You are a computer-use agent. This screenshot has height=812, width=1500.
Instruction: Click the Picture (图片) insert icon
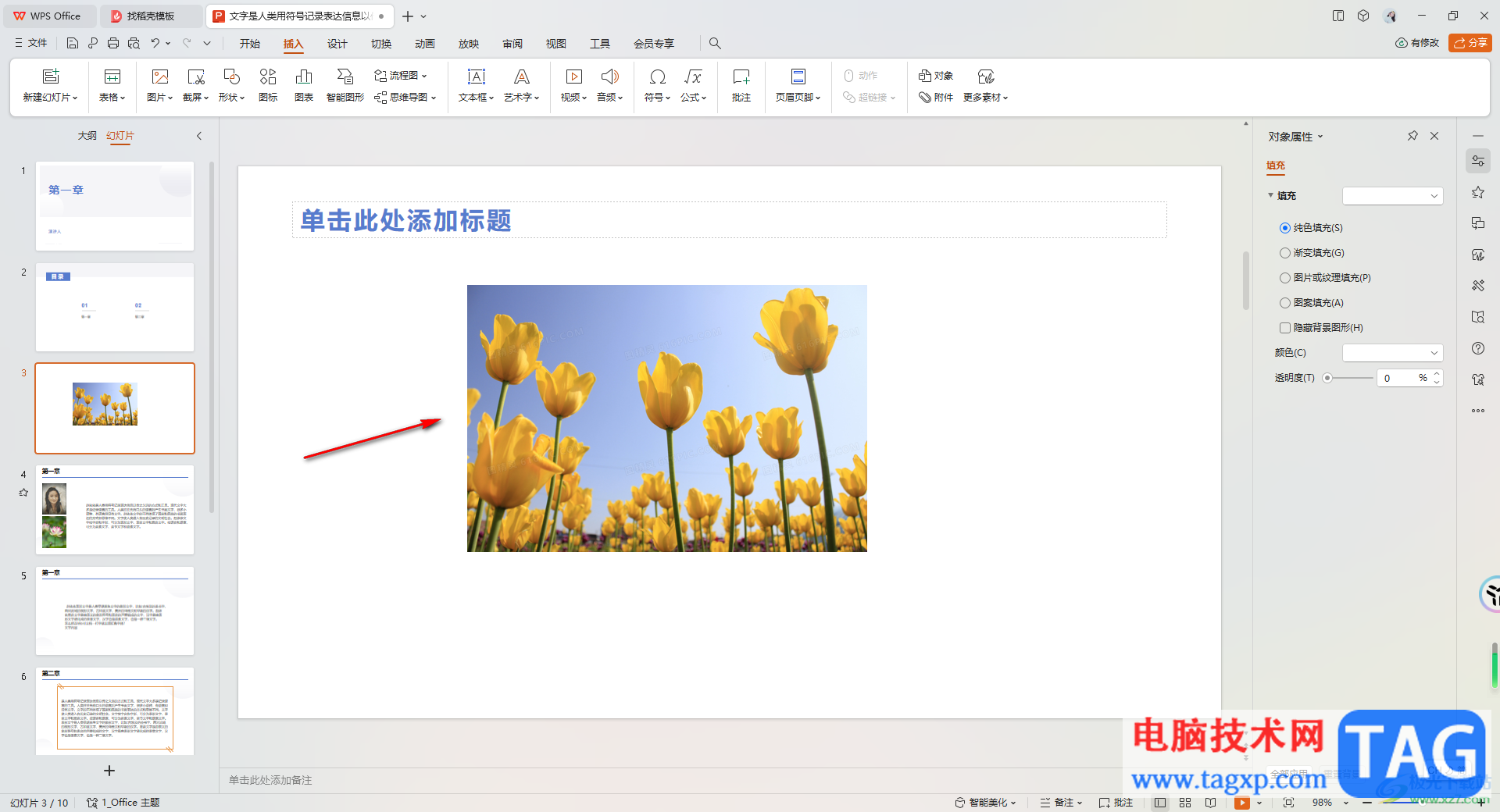[x=159, y=77]
